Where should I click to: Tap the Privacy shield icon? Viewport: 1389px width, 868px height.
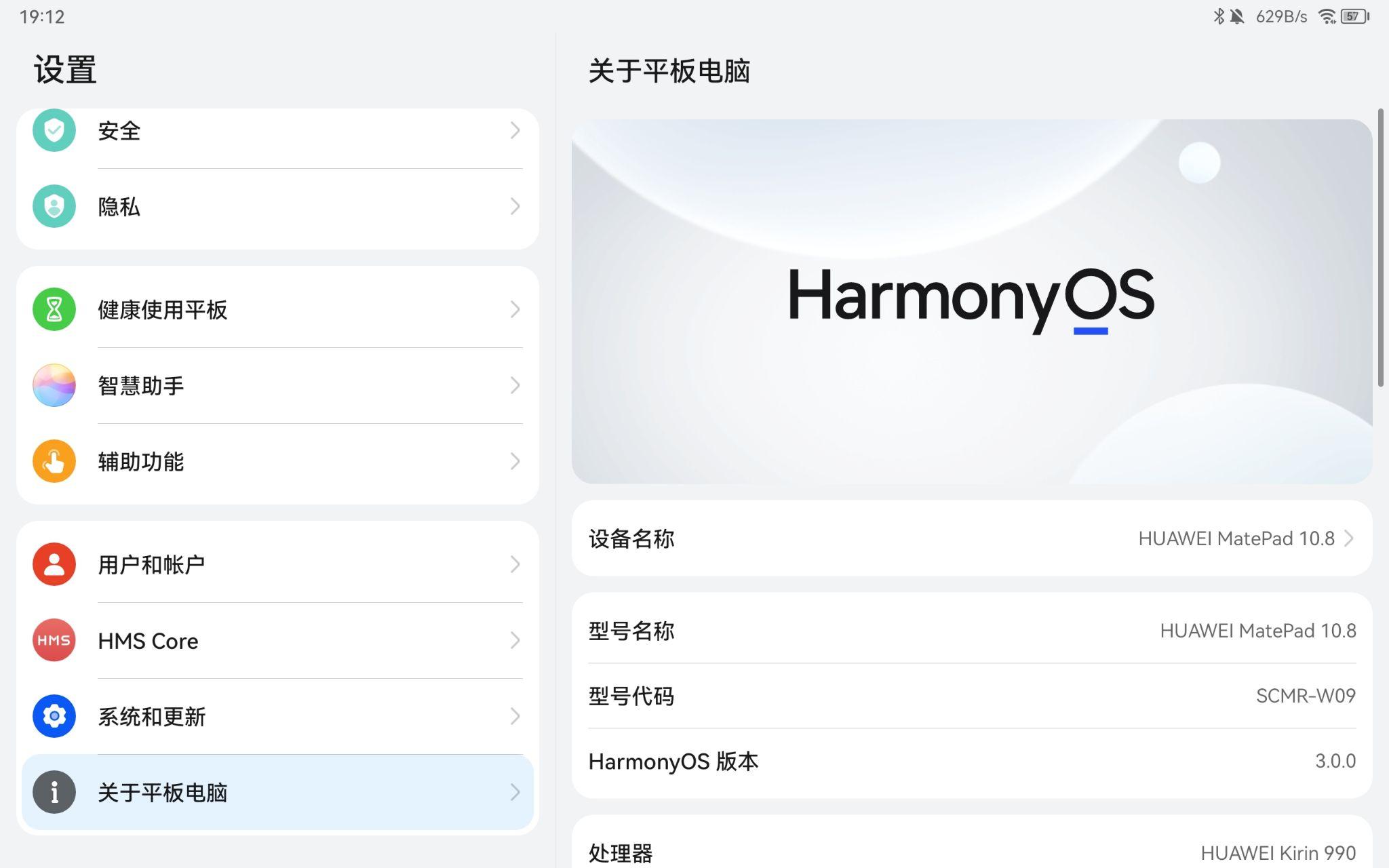pos(54,206)
